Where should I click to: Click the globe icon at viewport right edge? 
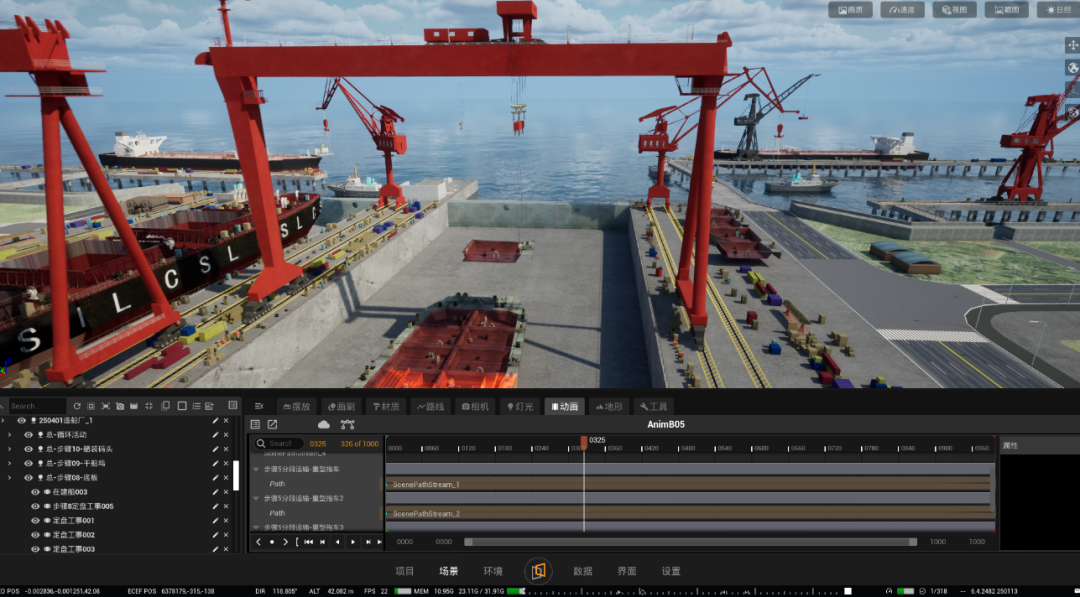coord(1072,67)
